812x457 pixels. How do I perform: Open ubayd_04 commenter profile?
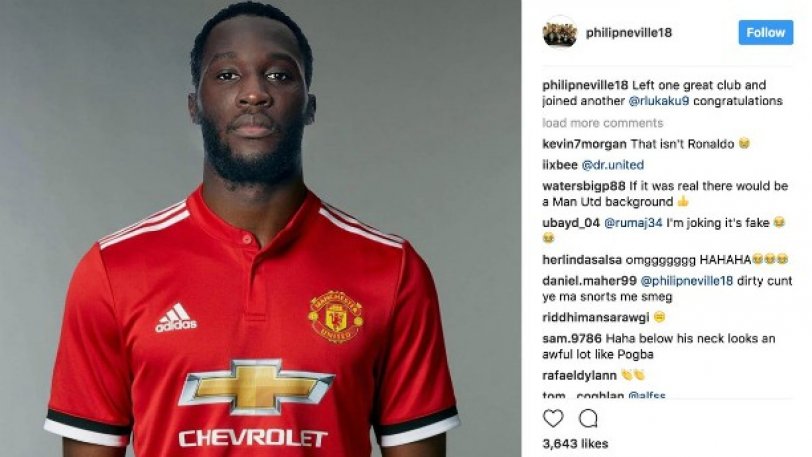point(571,223)
